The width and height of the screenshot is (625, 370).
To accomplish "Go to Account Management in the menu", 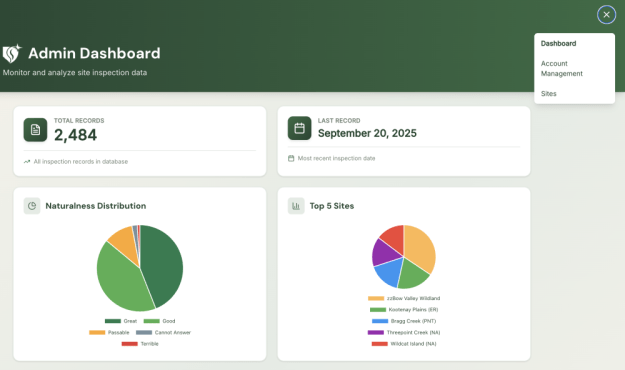I will point(562,69).
